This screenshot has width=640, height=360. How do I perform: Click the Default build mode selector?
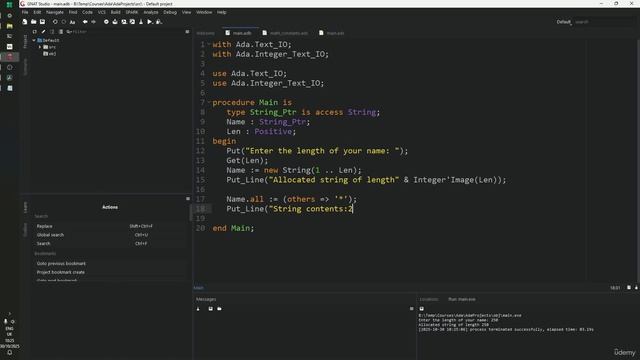click(x=564, y=22)
